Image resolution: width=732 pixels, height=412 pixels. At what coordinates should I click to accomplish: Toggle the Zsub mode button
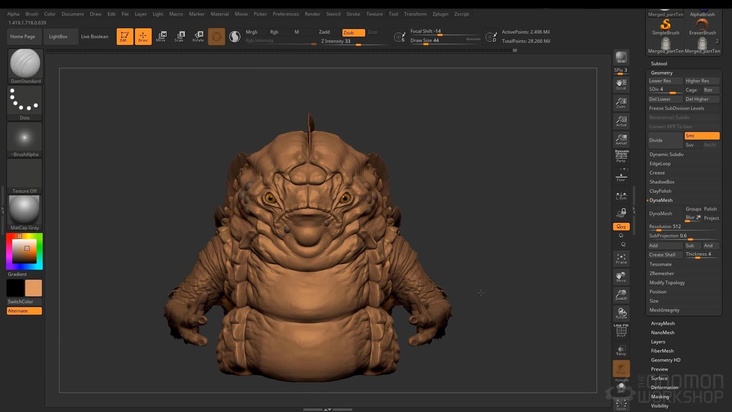[x=353, y=32]
